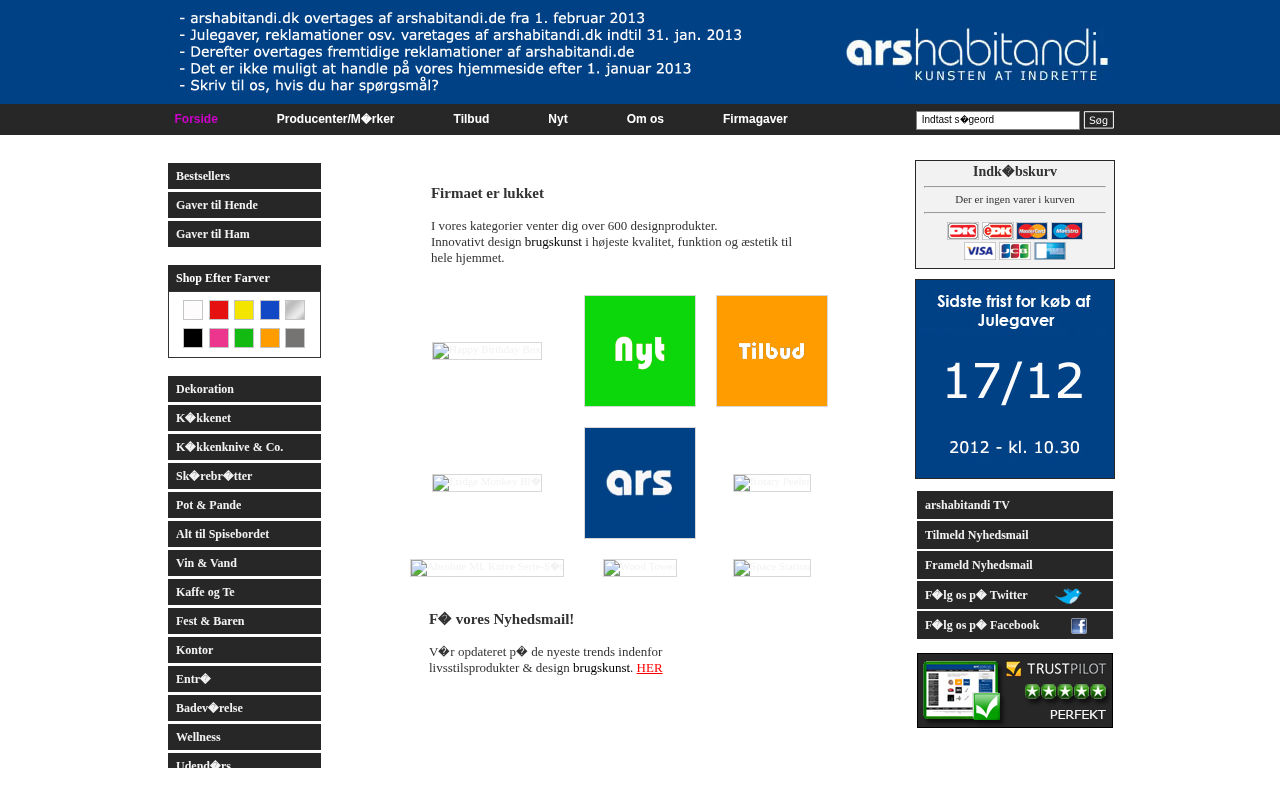Viewport: 1280px width, 800px height.
Task: Select the black color swatch
Action: (193, 338)
